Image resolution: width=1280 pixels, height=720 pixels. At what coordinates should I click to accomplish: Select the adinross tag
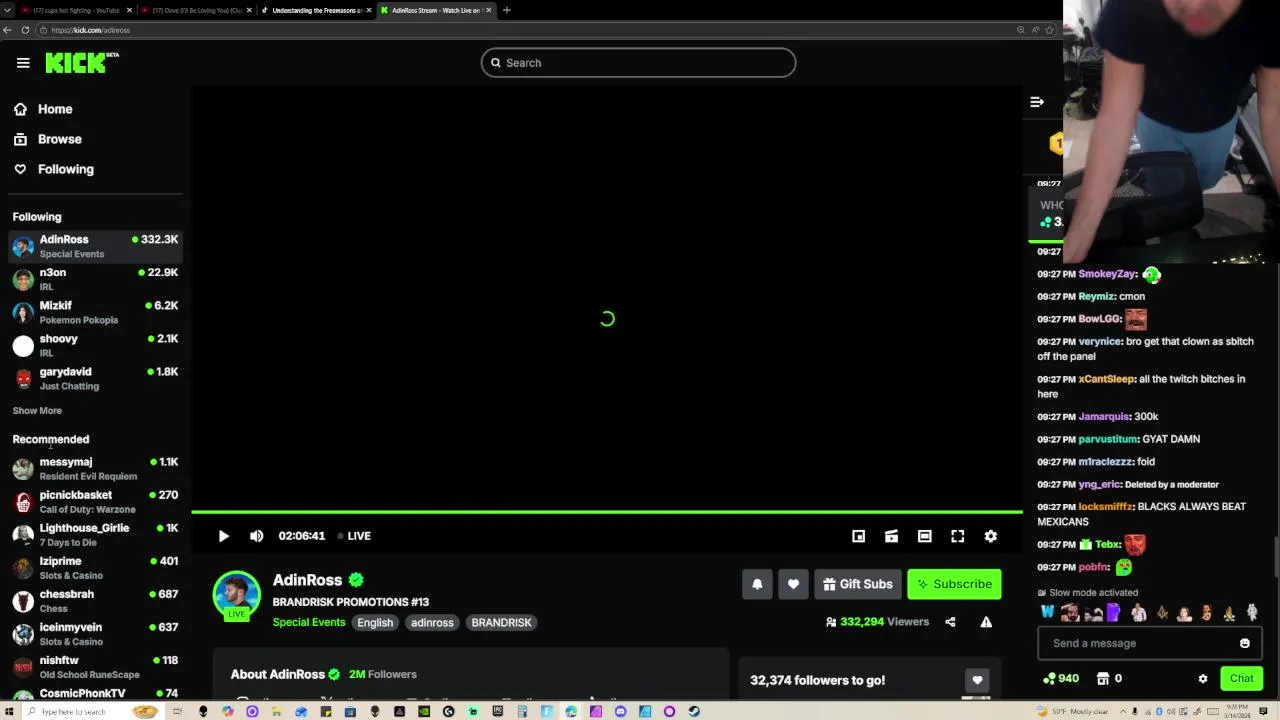point(432,622)
